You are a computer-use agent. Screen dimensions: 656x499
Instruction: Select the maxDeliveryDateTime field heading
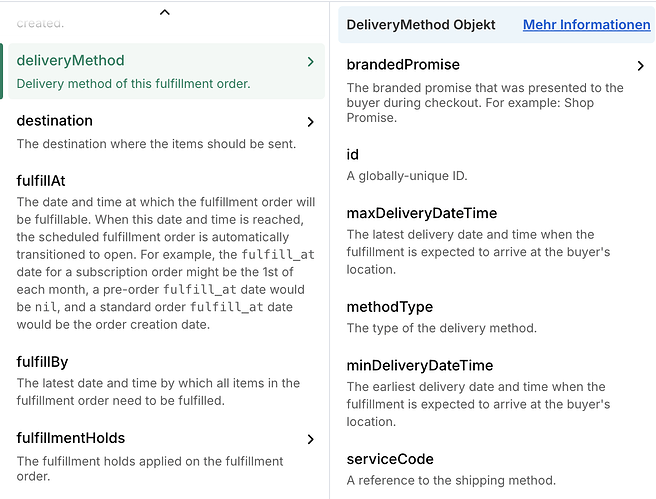[x=421, y=213]
